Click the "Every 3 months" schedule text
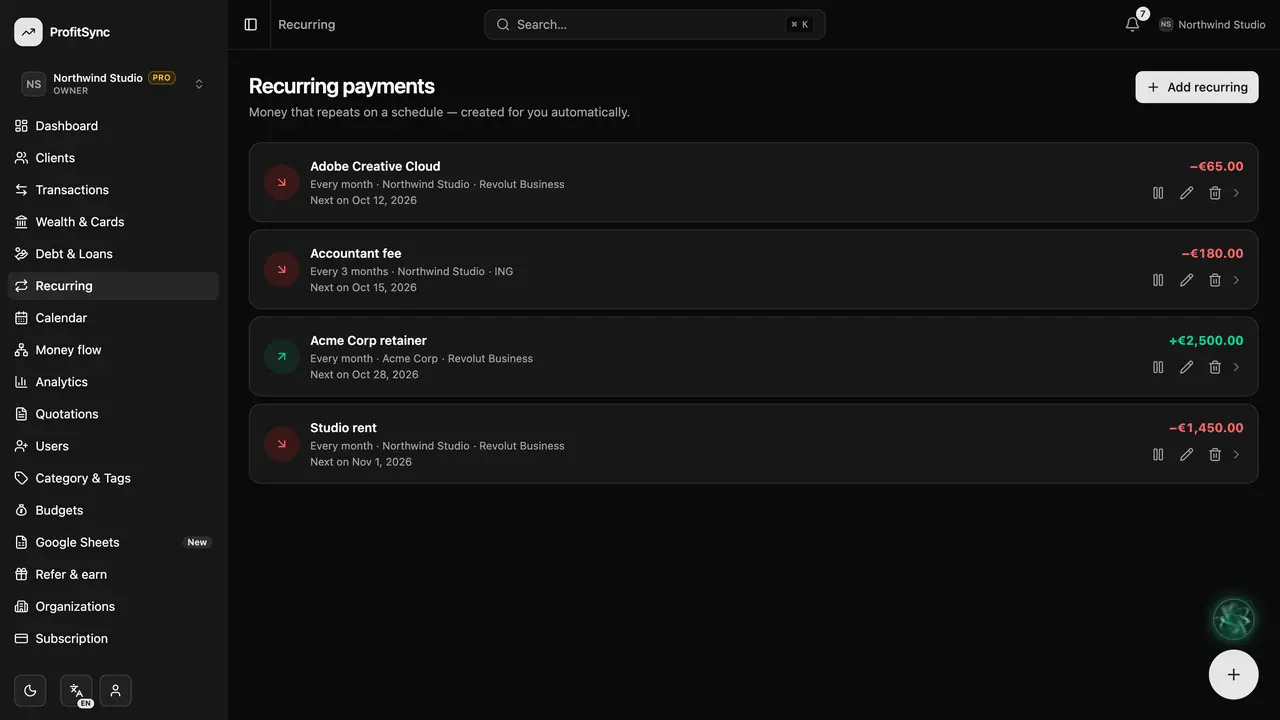The height and width of the screenshot is (720, 1280). [349, 271]
